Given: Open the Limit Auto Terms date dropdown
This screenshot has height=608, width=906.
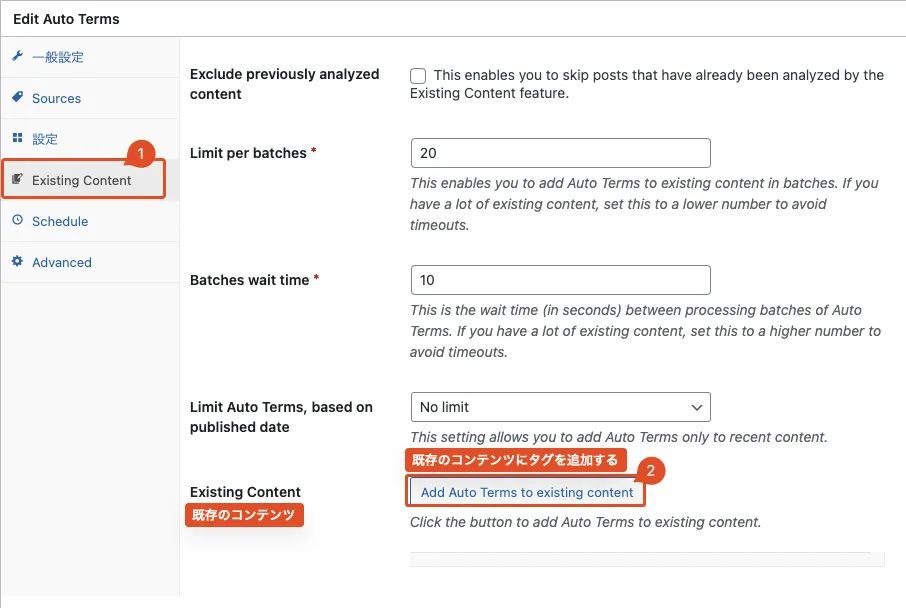Looking at the screenshot, I should [560, 407].
